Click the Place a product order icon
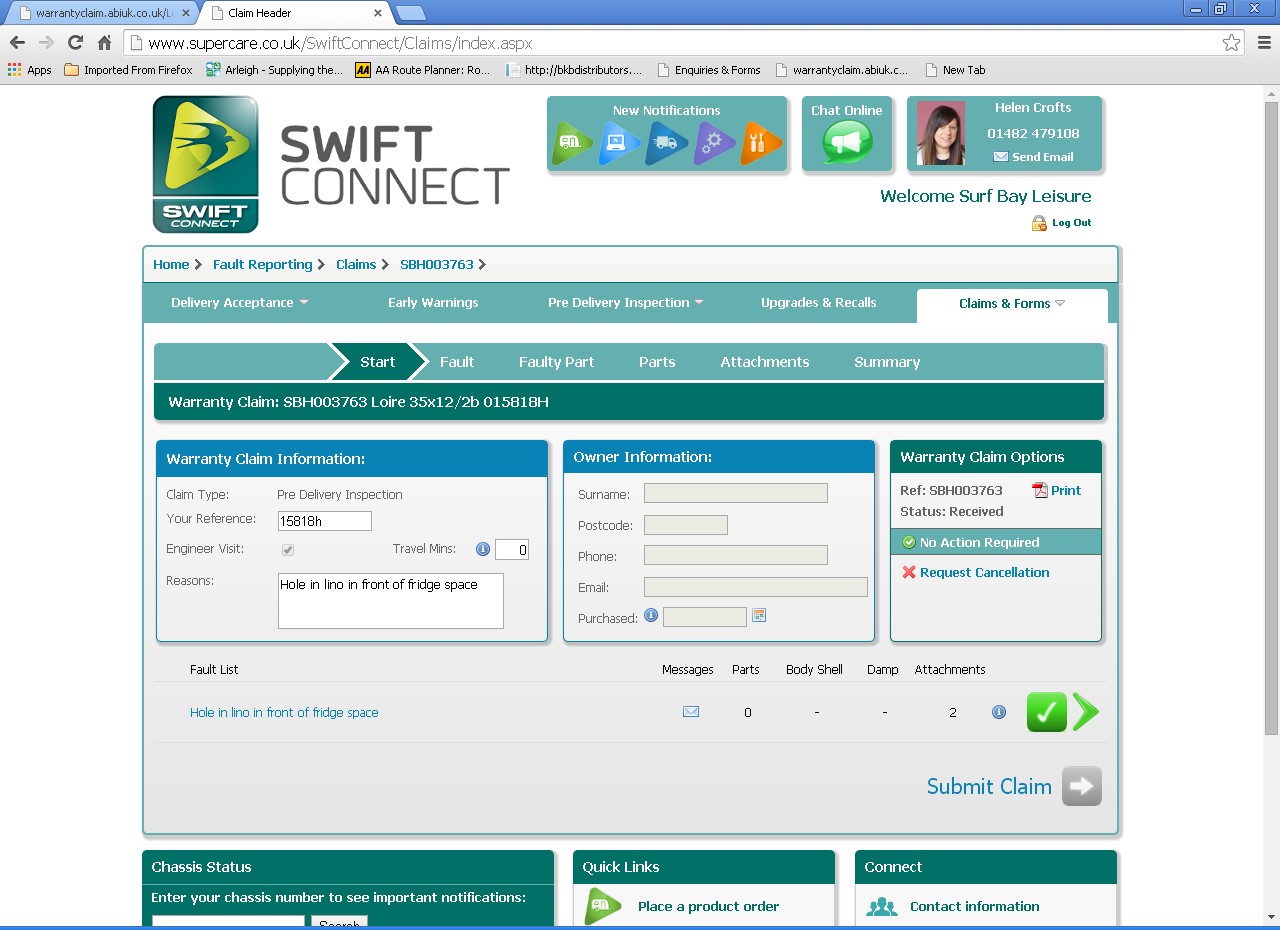 603,906
